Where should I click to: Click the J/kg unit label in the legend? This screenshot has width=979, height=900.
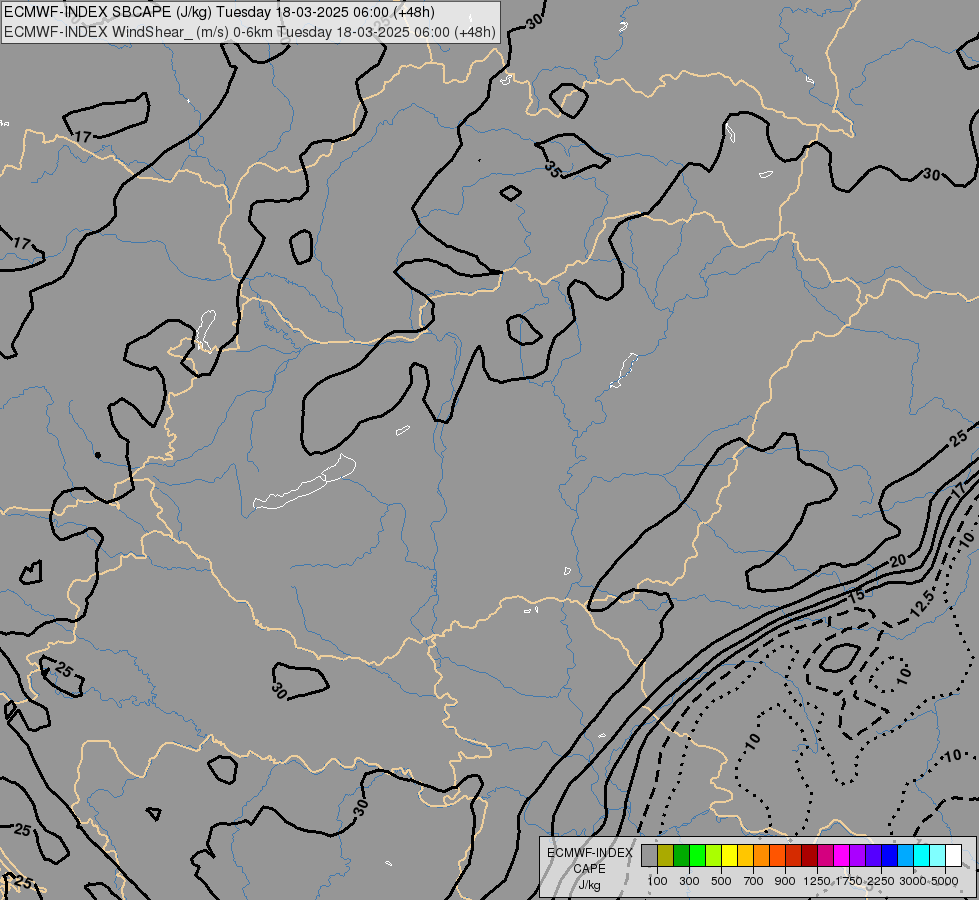(589, 886)
